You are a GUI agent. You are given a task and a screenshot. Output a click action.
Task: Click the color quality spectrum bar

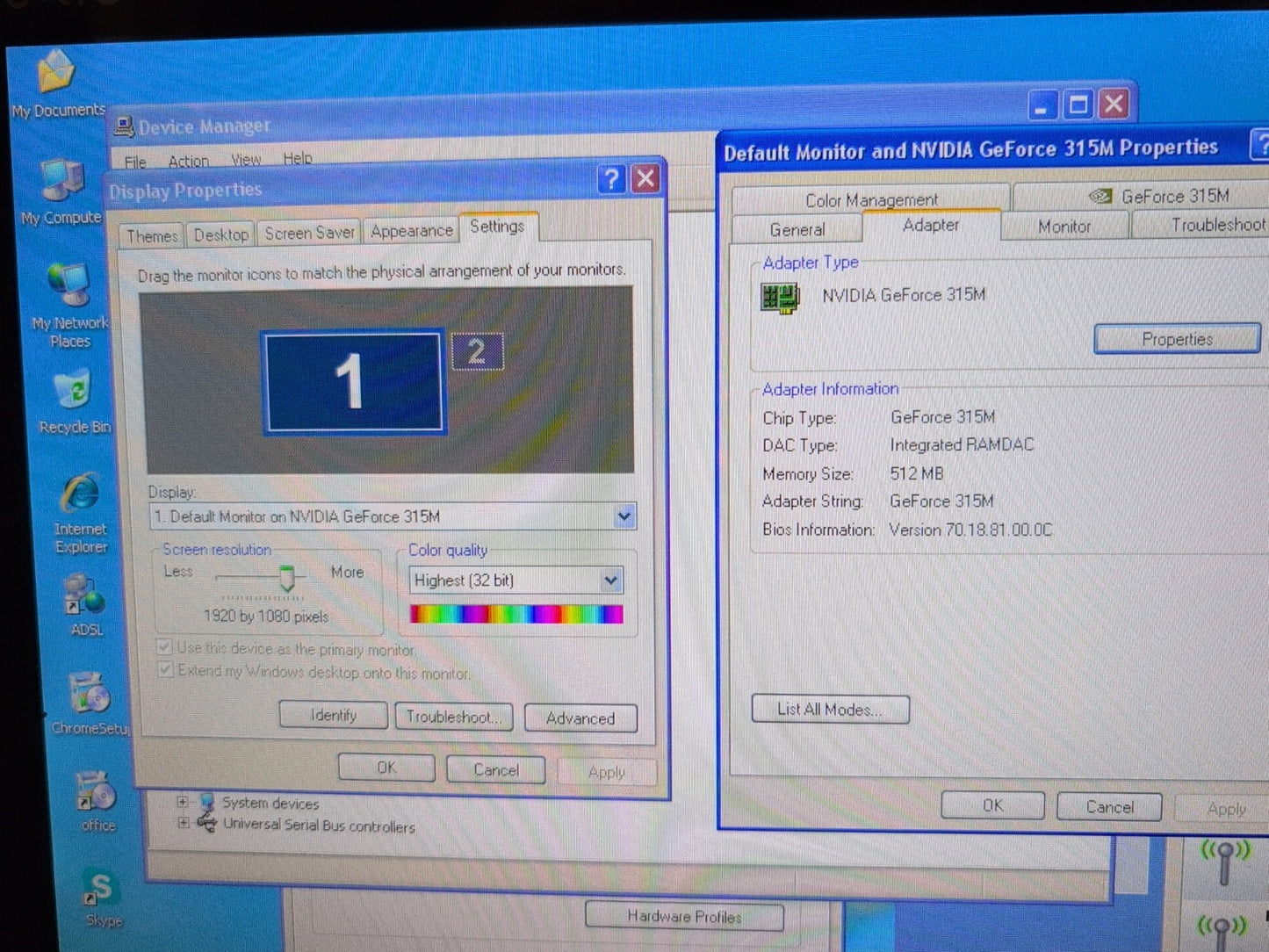(x=516, y=614)
